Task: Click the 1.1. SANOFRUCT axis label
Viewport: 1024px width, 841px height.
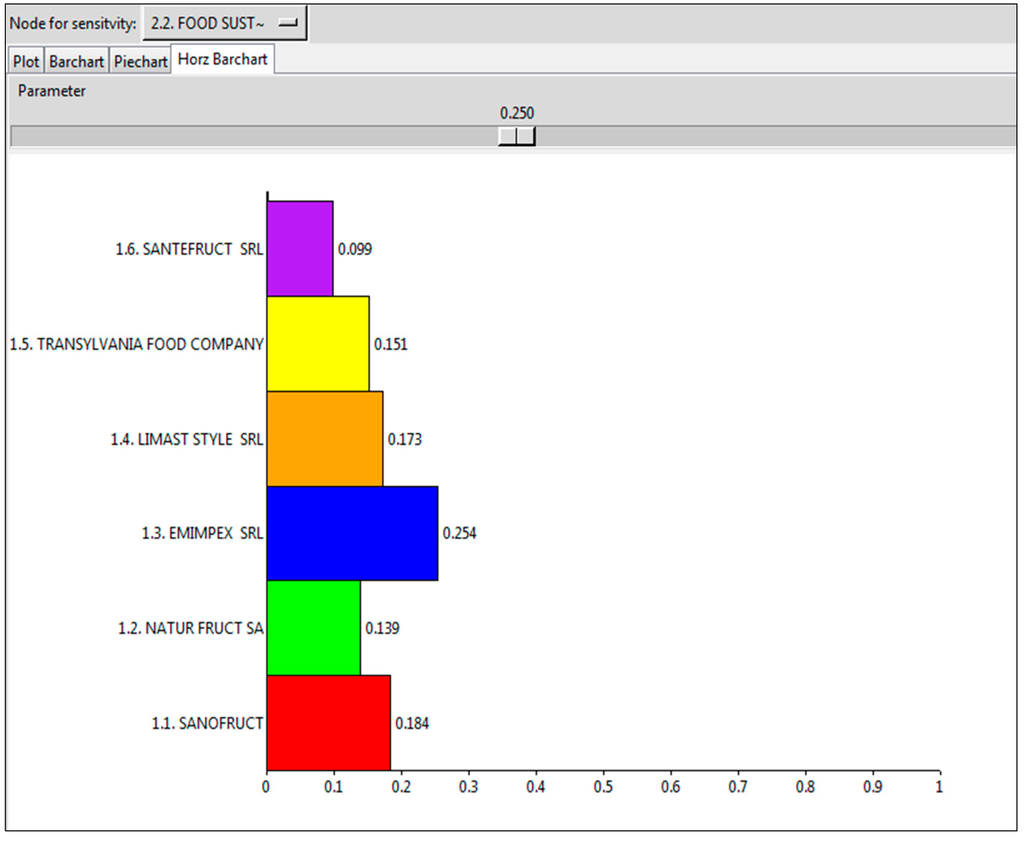Action: pyautogui.click(x=207, y=723)
